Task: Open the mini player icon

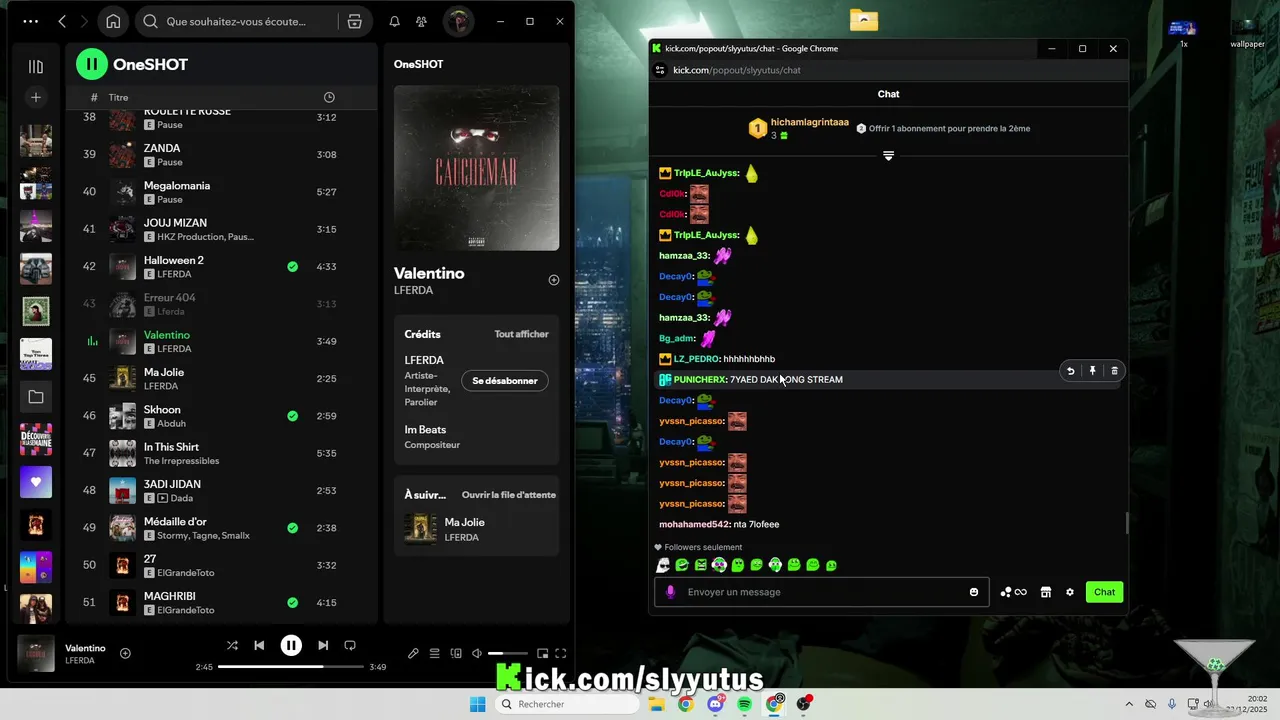Action: pos(542,654)
